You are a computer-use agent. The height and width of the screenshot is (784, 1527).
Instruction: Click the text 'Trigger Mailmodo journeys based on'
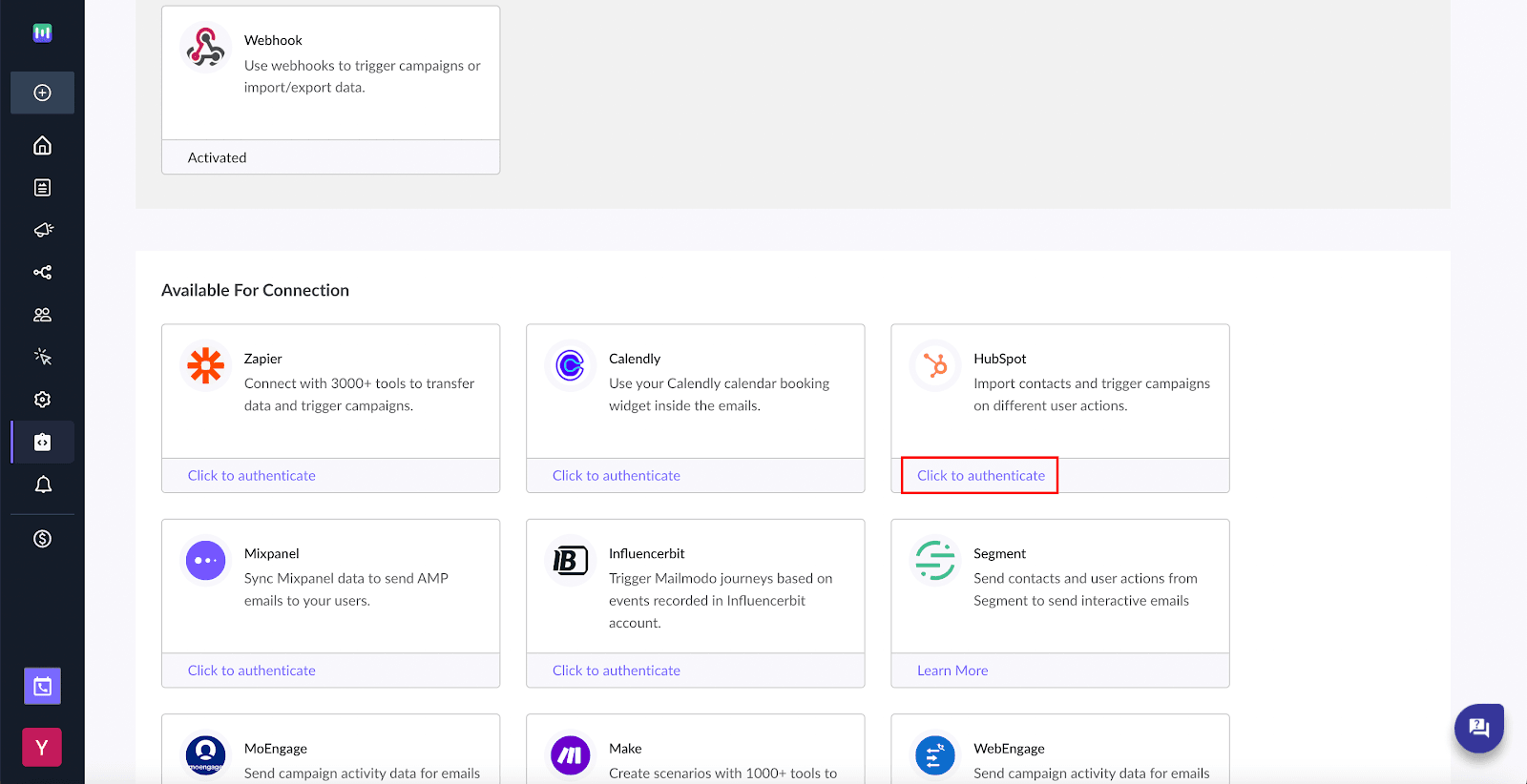coord(721,578)
